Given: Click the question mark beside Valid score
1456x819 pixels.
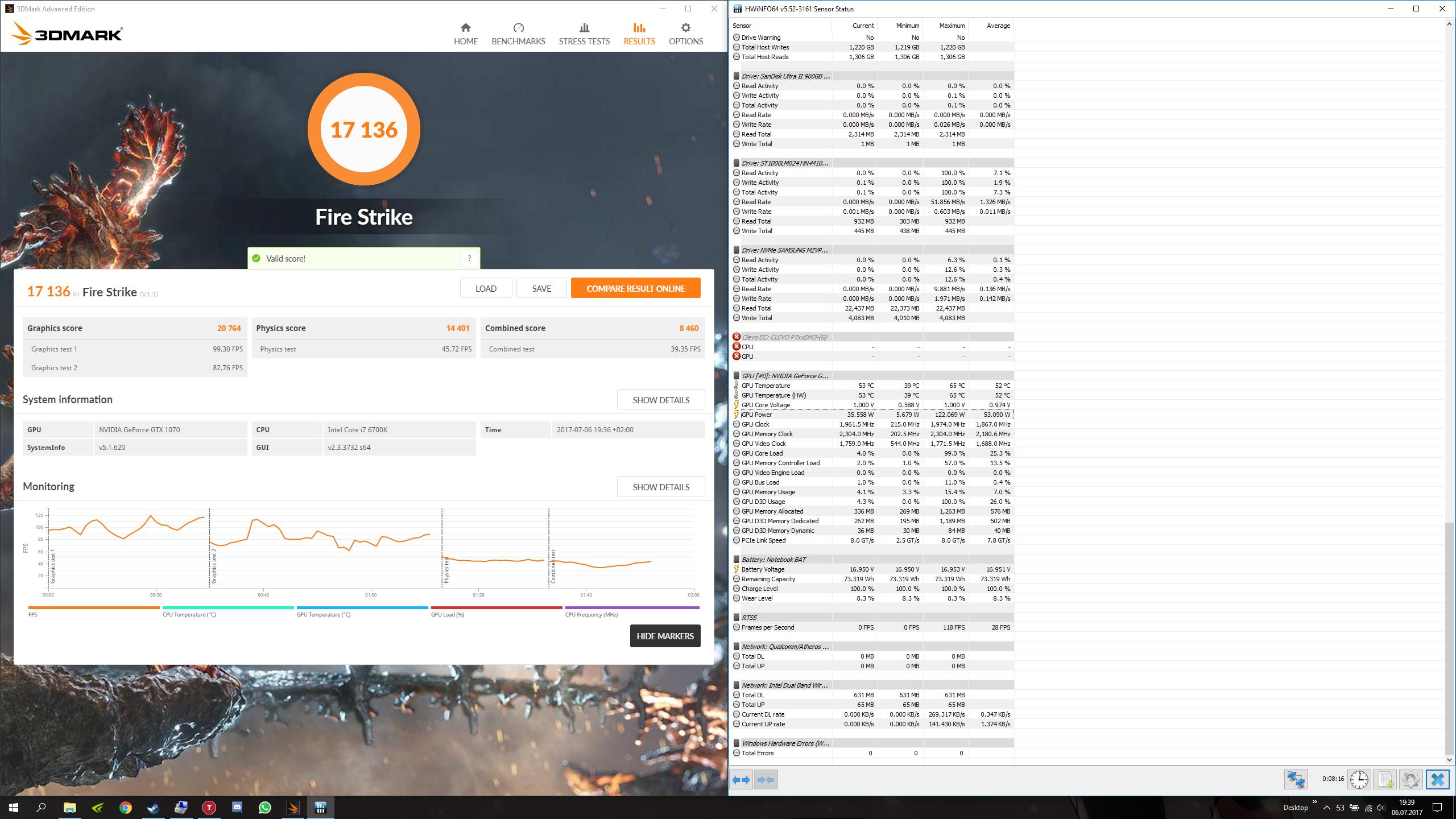Looking at the screenshot, I should pyautogui.click(x=469, y=258).
